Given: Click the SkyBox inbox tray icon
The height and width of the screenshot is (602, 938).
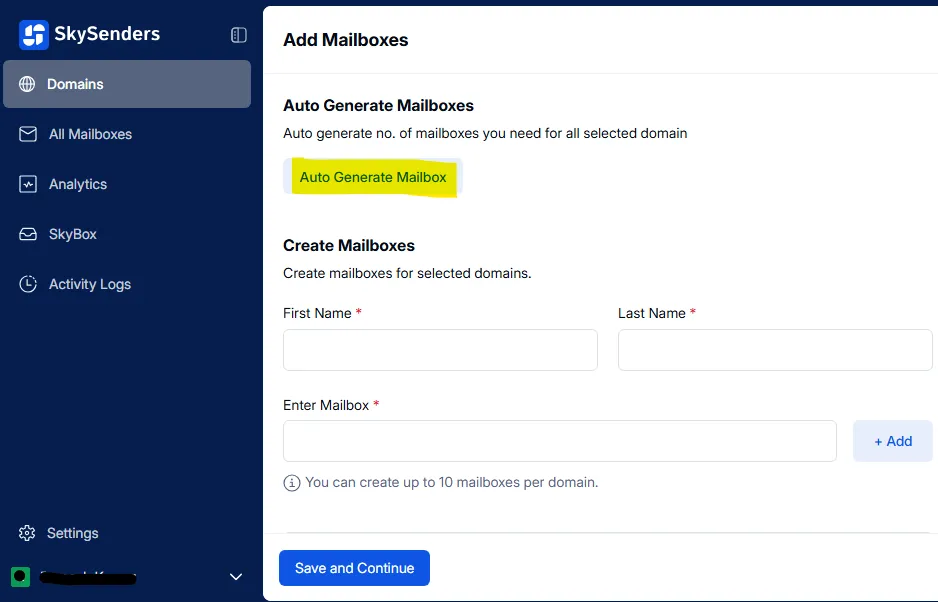Looking at the screenshot, I should [x=28, y=234].
